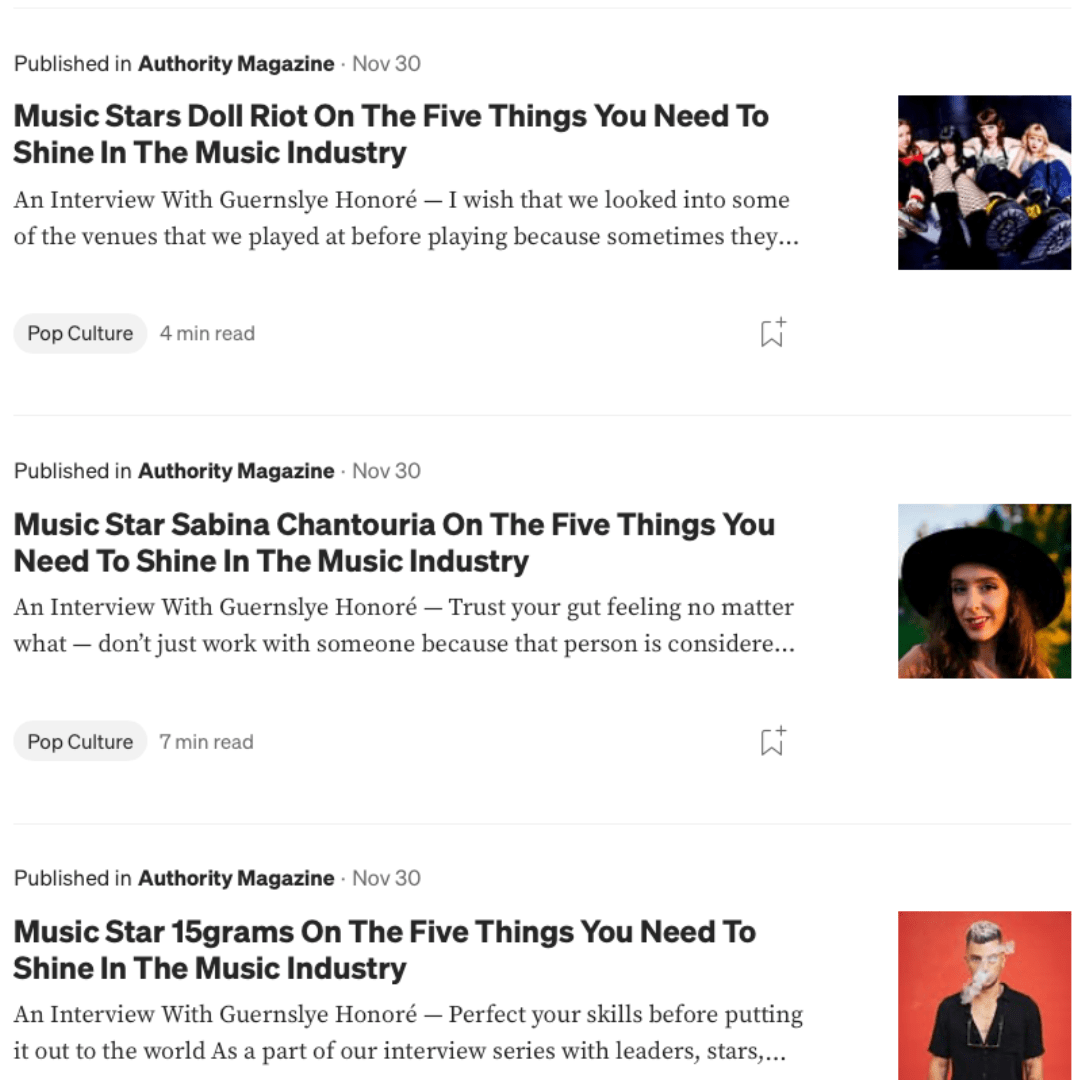Click the 15grams red thumbnail image
The image size is (1080, 1080).
point(984,995)
